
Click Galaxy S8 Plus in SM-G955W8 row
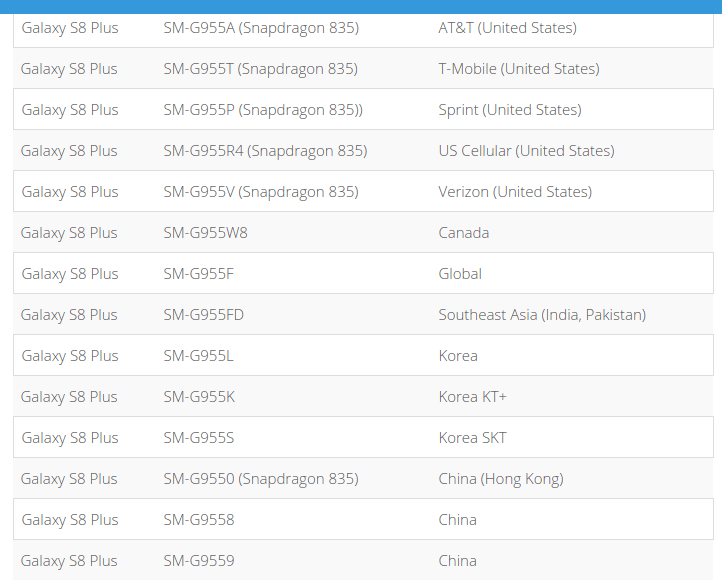[69, 233]
